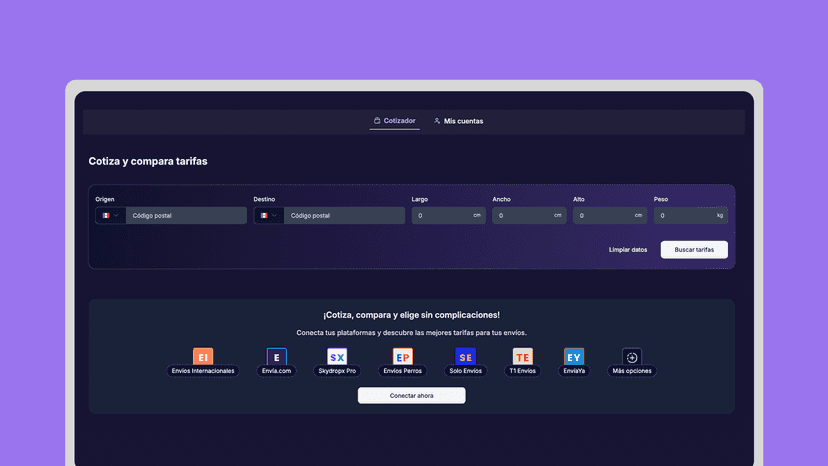Click the Skydropx Pro SX icon
Viewport: 828px width, 466px height.
pos(337,357)
